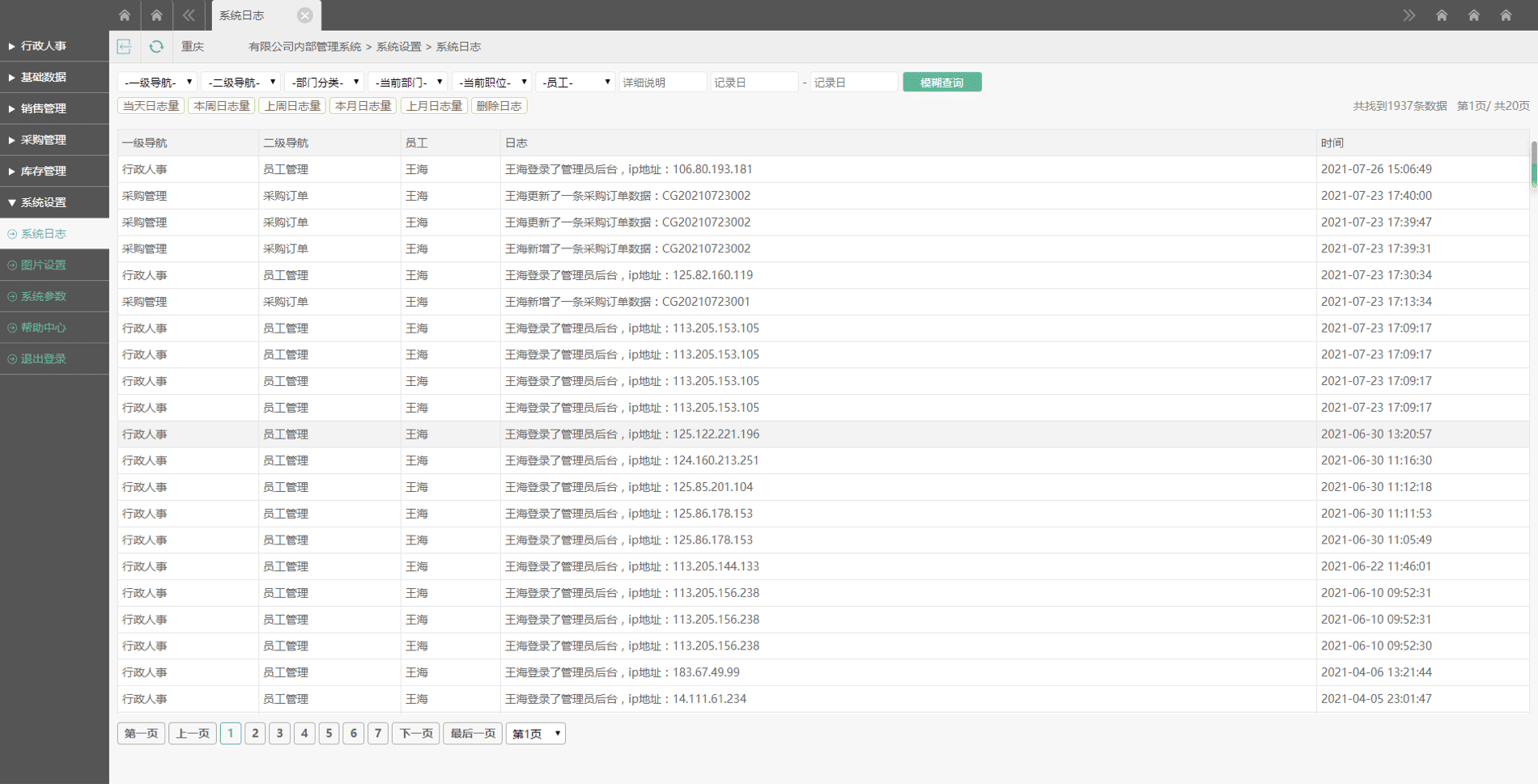This screenshot has width=1538, height=784.
Task: Open the 第1页 page selector dropdown
Action: pyautogui.click(x=536, y=734)
